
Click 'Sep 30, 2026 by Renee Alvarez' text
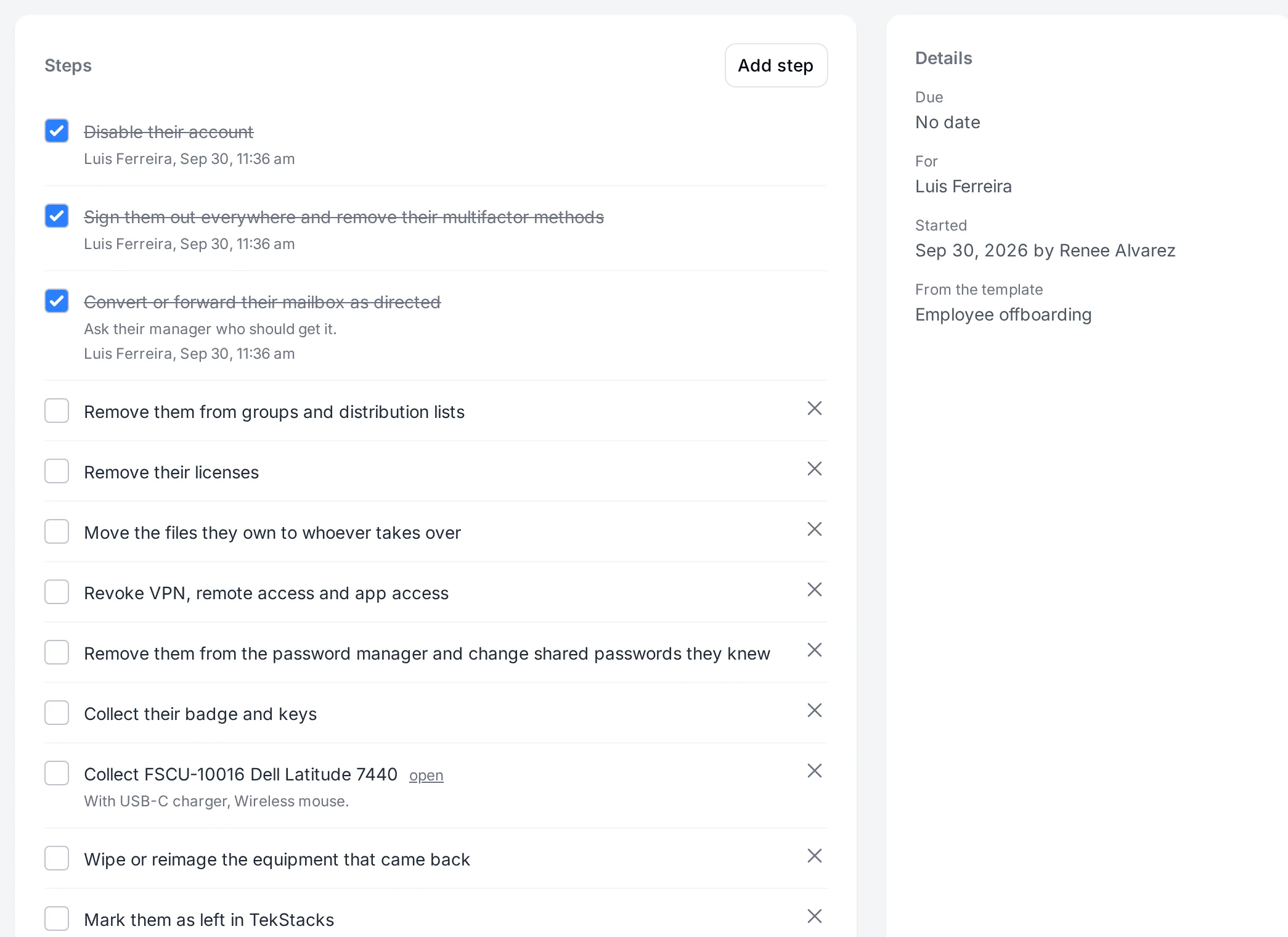tap(1045, 250)
